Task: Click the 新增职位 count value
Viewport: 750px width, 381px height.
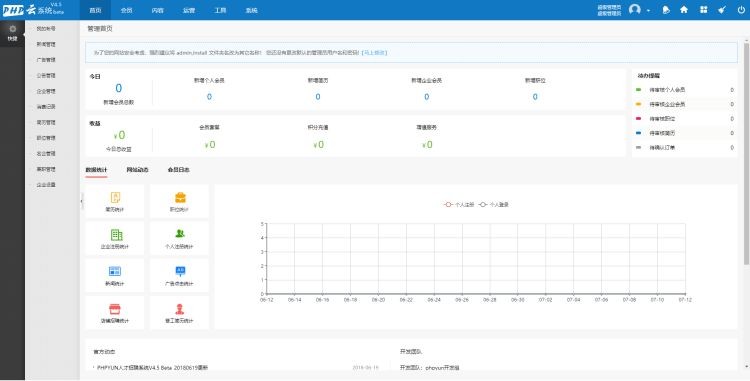Action: 535,97
